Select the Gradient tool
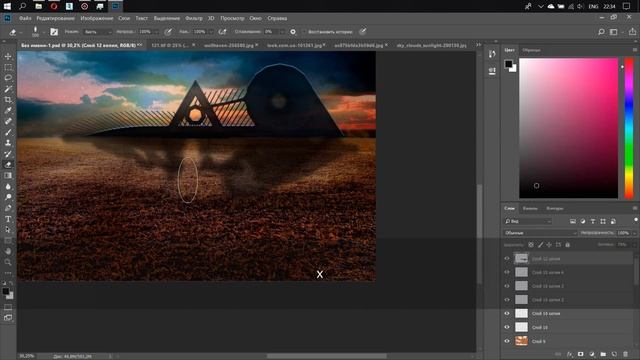This screenshot has width=640, height=360. [x=8, y=176]
